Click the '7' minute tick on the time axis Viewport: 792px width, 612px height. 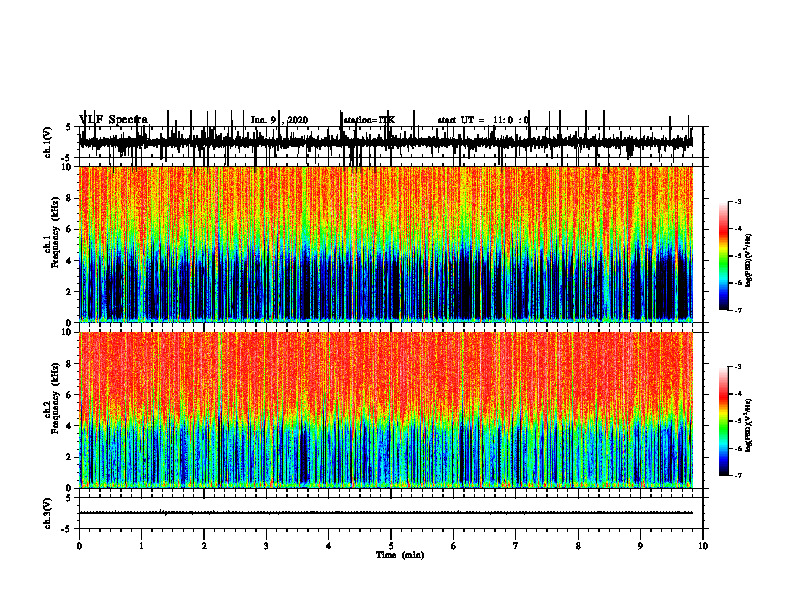[516, 546]
